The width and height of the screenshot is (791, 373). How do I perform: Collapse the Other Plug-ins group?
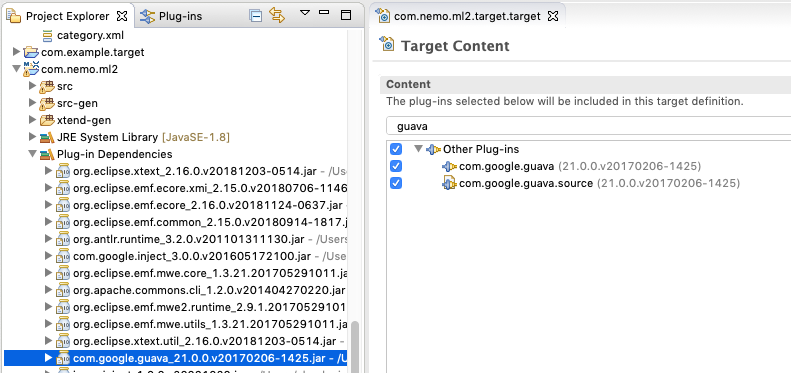(418, 149)
